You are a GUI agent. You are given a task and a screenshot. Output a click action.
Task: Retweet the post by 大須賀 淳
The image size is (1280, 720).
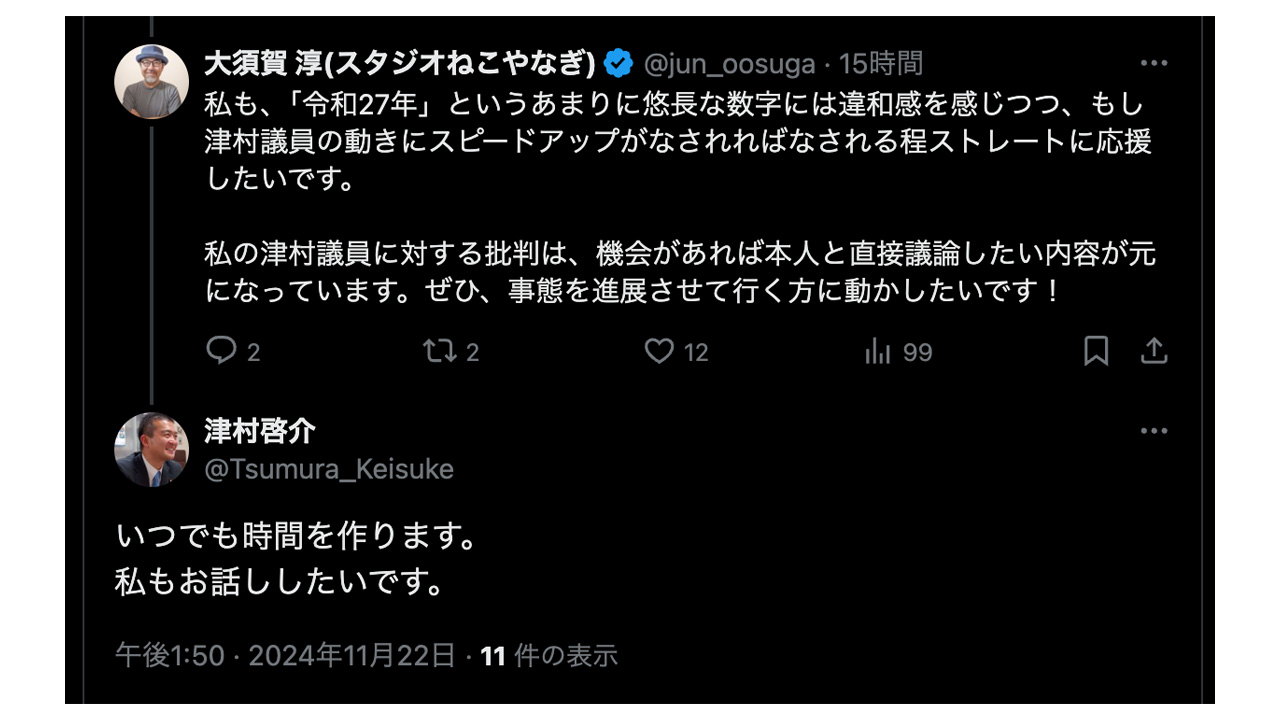(x=437, y=351)
